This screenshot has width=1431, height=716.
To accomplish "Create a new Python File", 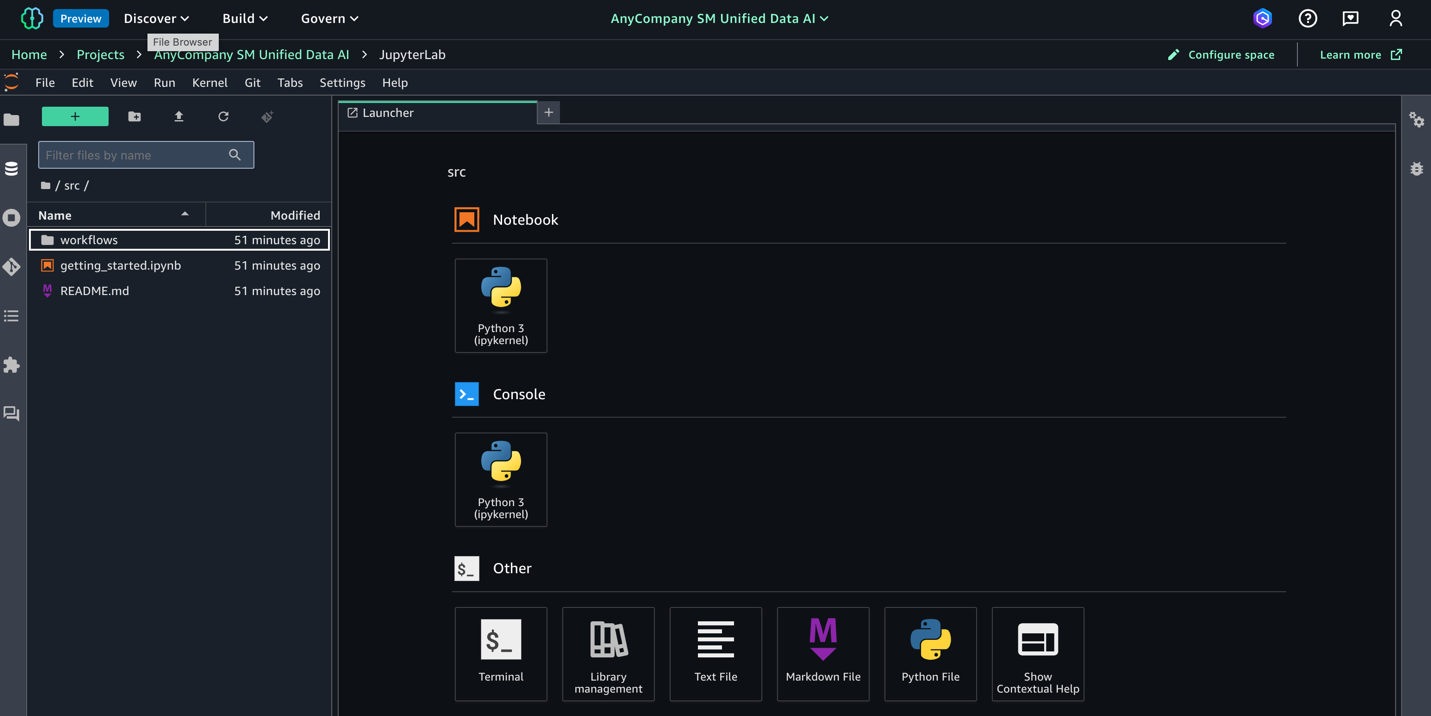I will (931, 654).
